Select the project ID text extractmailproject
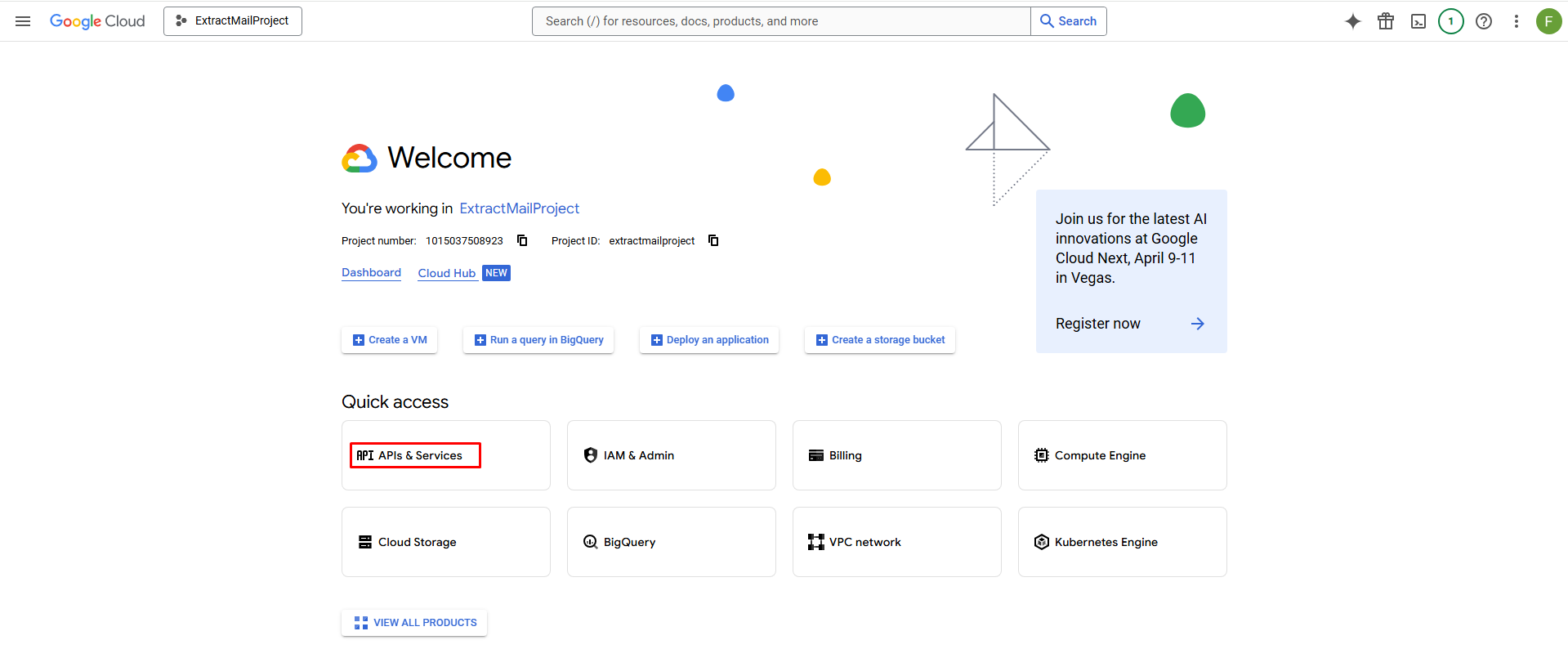Image resolution: width=1568 pixels, height=667 pixels. pyautogui.click(x=652, y=241)
